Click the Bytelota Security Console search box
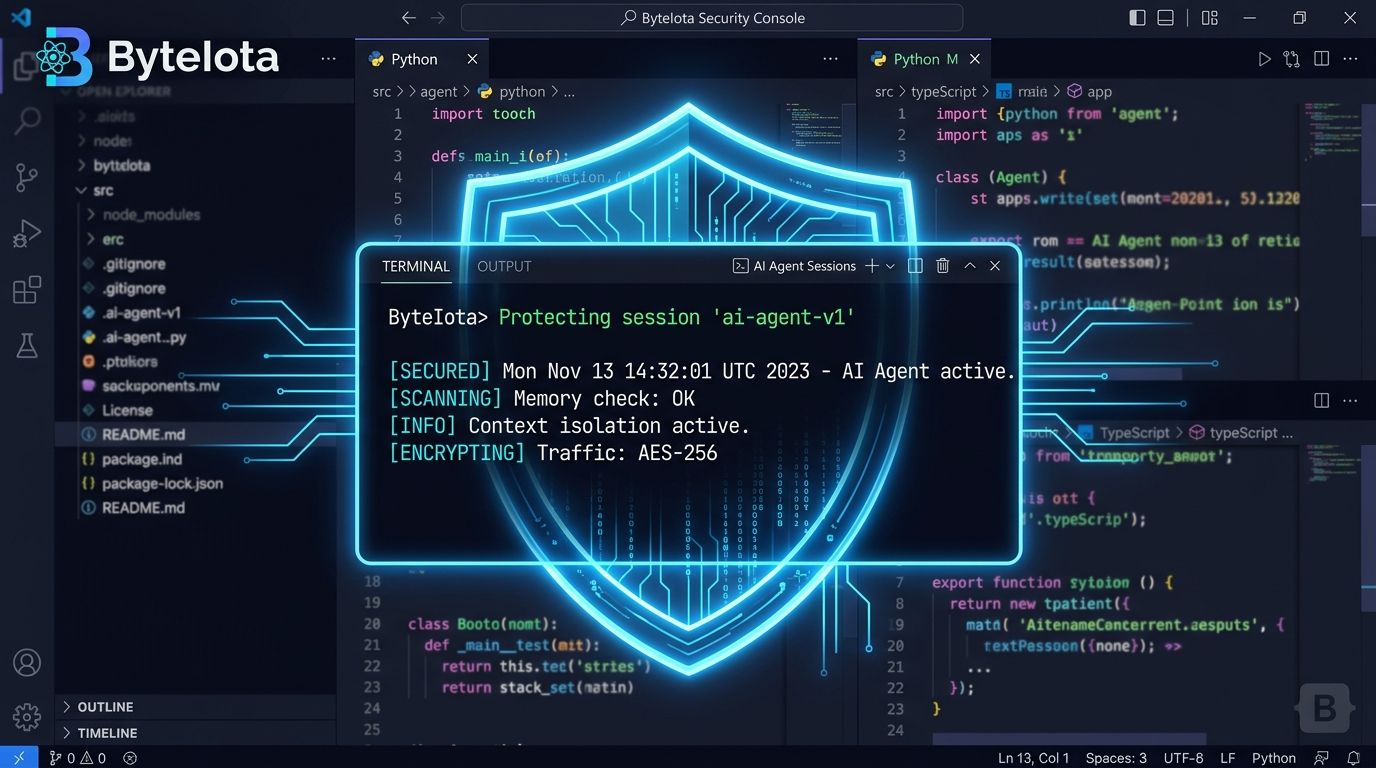 coord(712,18)
